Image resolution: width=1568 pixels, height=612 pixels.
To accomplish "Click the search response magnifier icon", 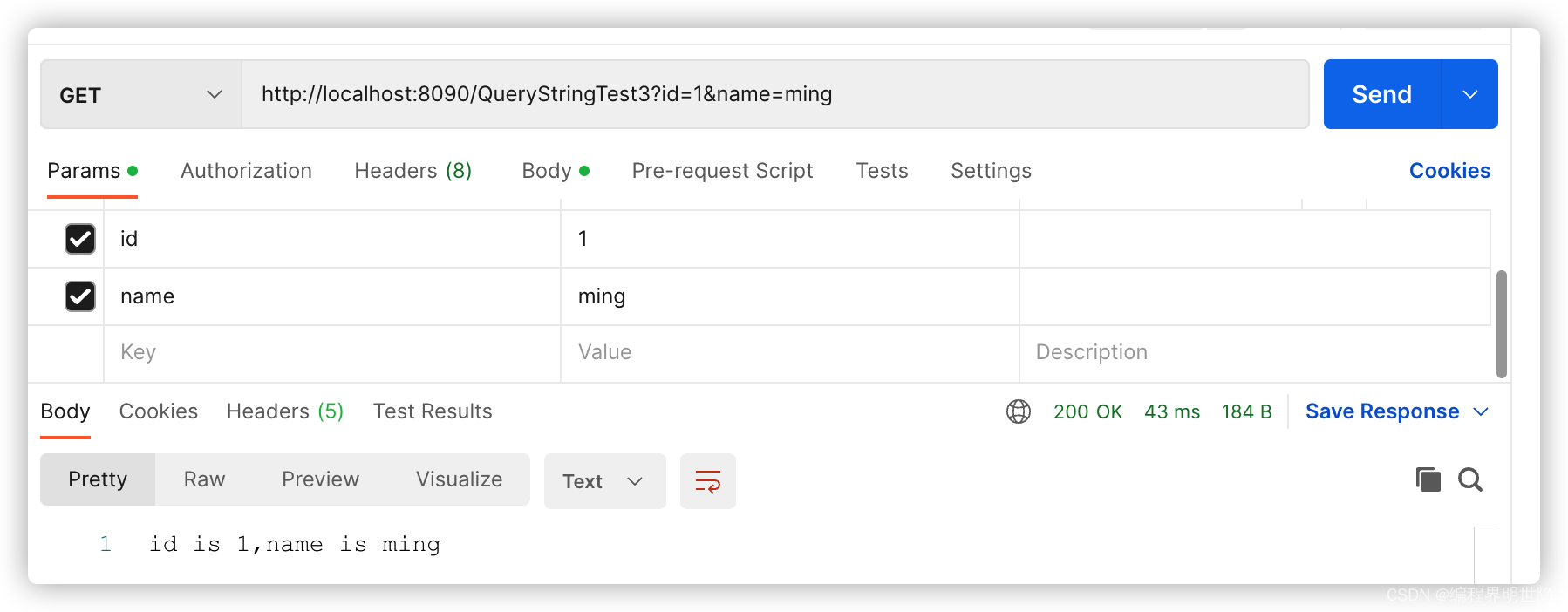I will (1470, 479).
